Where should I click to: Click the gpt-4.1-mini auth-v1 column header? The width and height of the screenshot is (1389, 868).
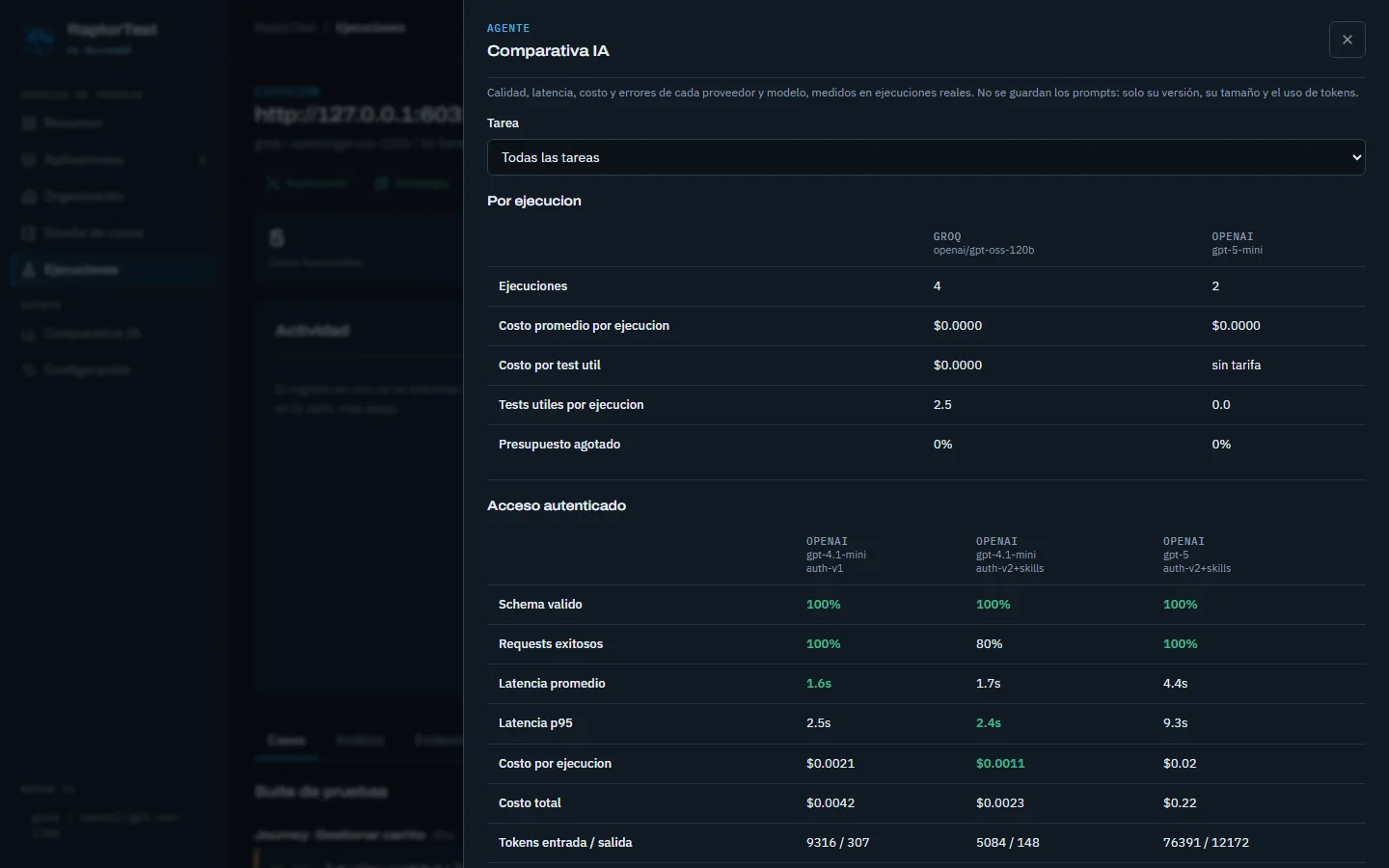tap(836, 555)
